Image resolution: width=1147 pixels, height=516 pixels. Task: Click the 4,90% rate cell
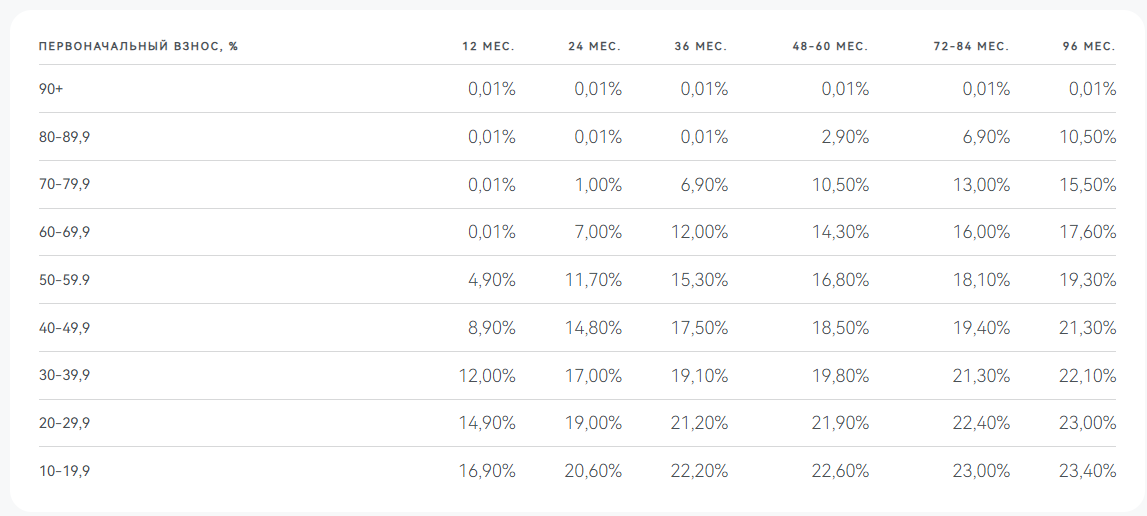(x=492, y=280)
